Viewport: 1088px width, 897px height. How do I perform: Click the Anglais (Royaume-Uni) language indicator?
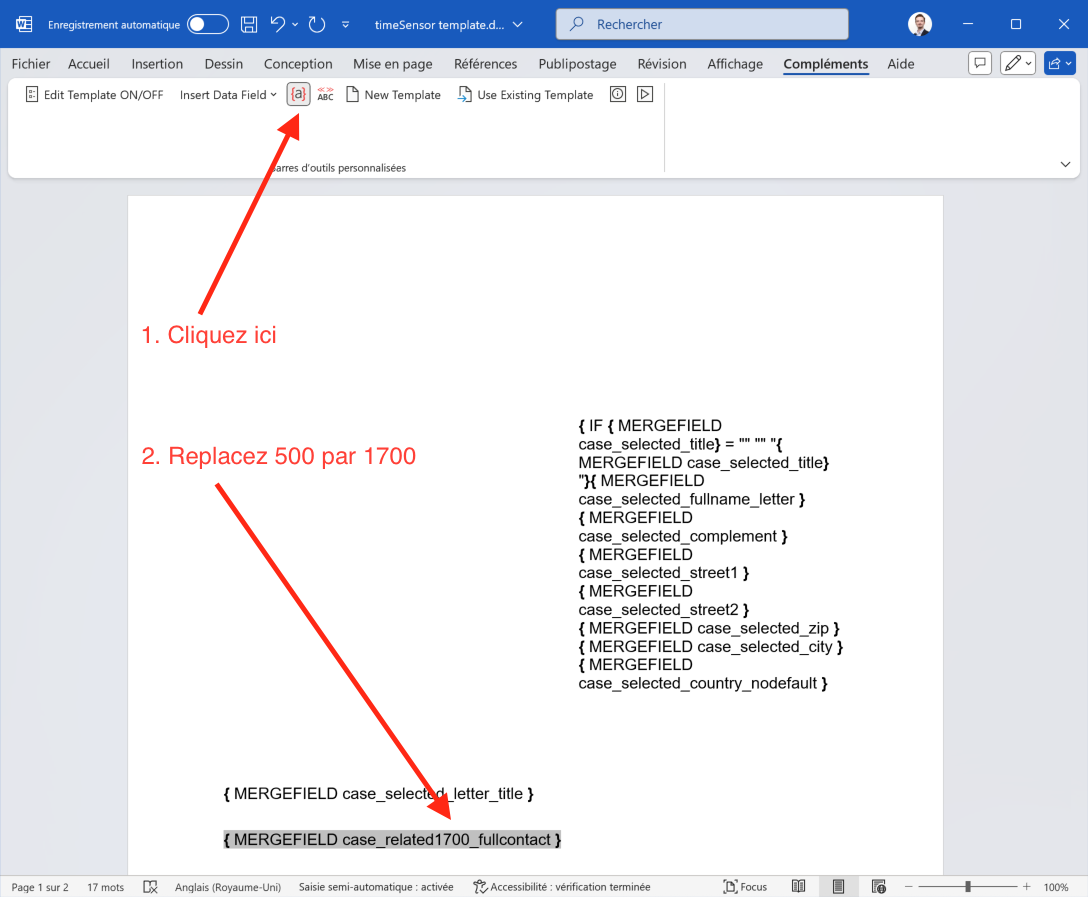pyautogui.click(x=228, y=887)
